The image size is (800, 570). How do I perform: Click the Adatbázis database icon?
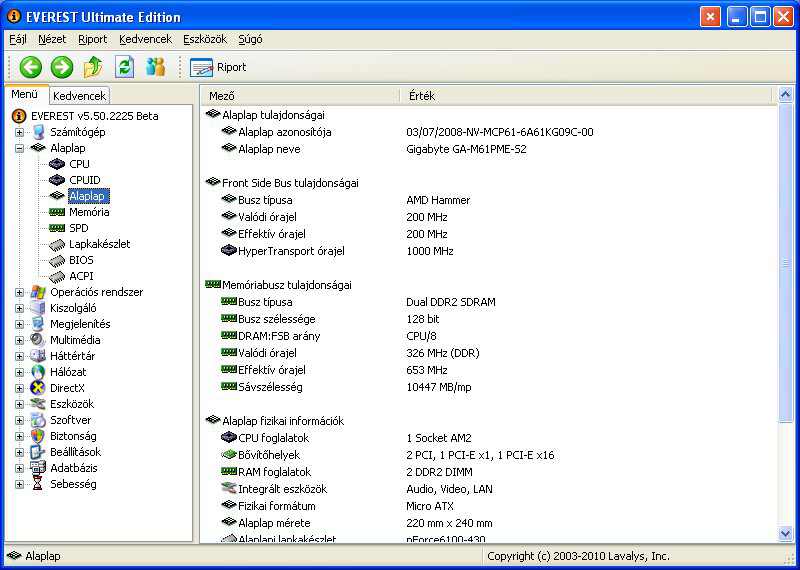[38, 468]
